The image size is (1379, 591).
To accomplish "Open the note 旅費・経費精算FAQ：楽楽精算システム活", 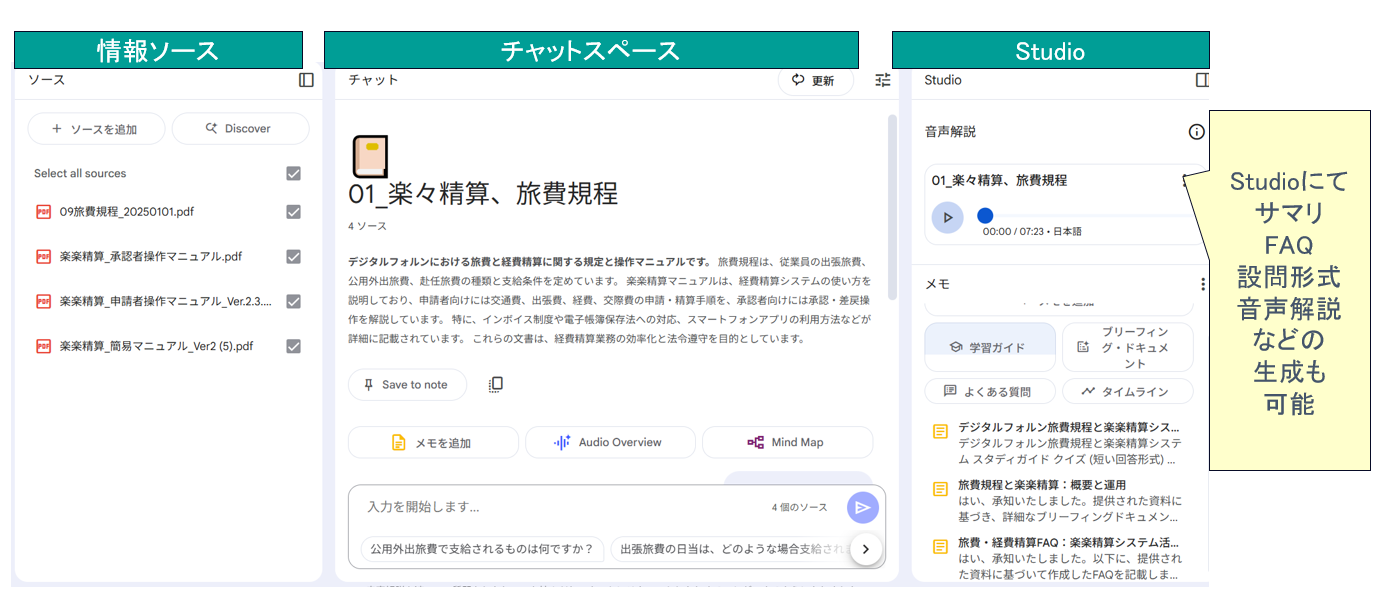I will click(x=1070, y=558).
